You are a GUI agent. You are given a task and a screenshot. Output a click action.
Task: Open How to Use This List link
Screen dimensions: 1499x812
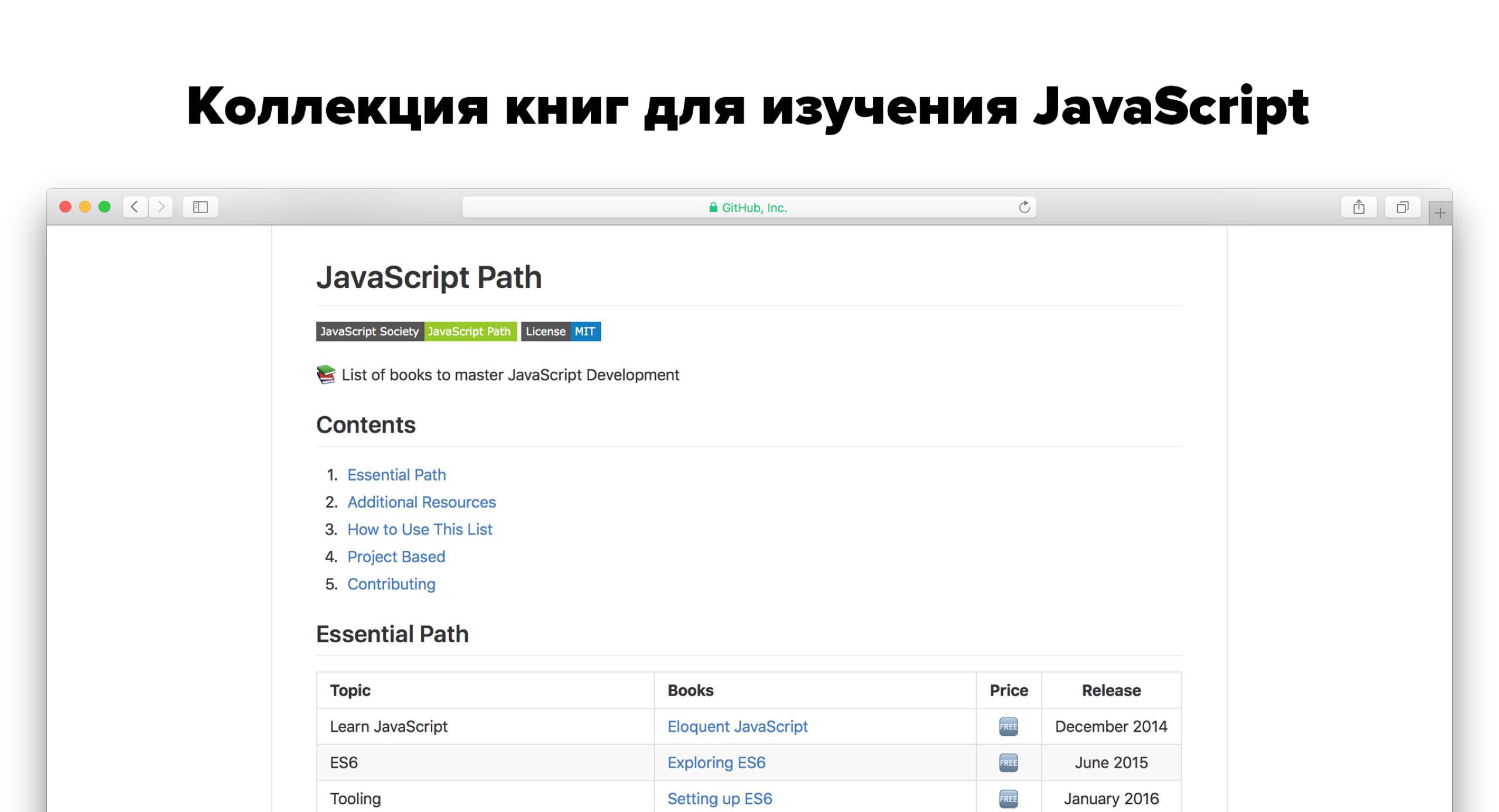(420, 529)
